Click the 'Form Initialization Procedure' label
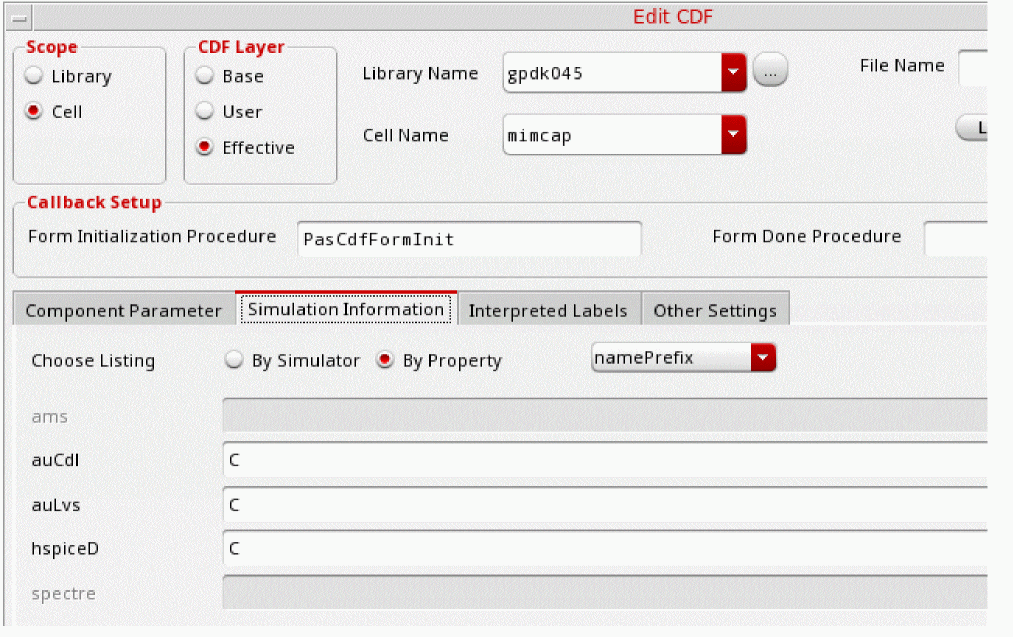The height and width of the screenshot is (637, 1013). (152, 236)
